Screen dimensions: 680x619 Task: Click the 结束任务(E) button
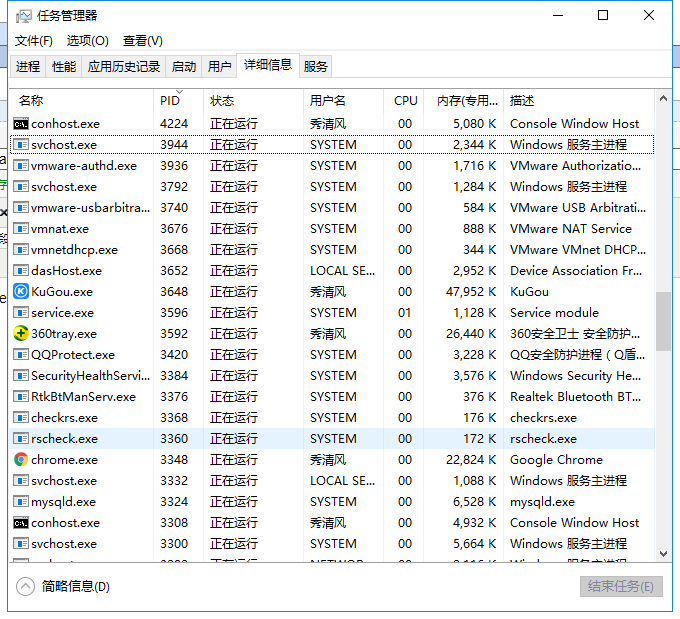pyautogui.click(x=621, y=586)
